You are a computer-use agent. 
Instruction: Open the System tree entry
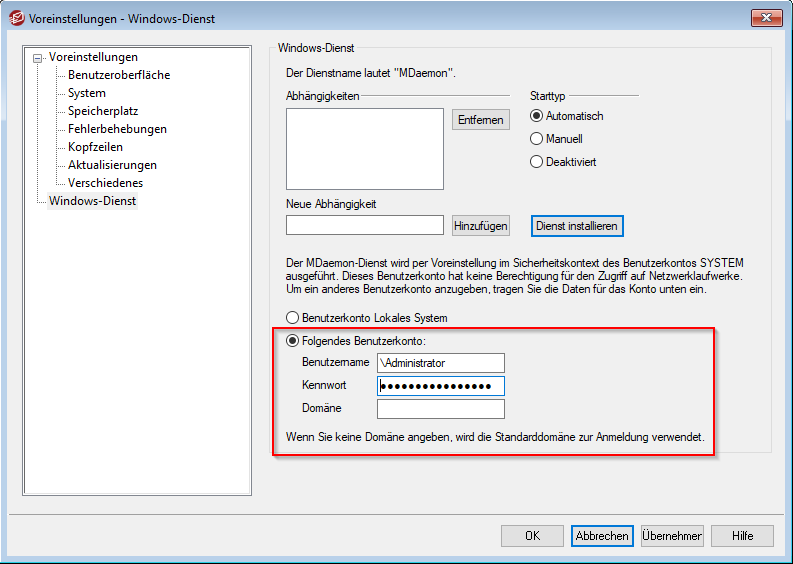click(x=86, y=93)
